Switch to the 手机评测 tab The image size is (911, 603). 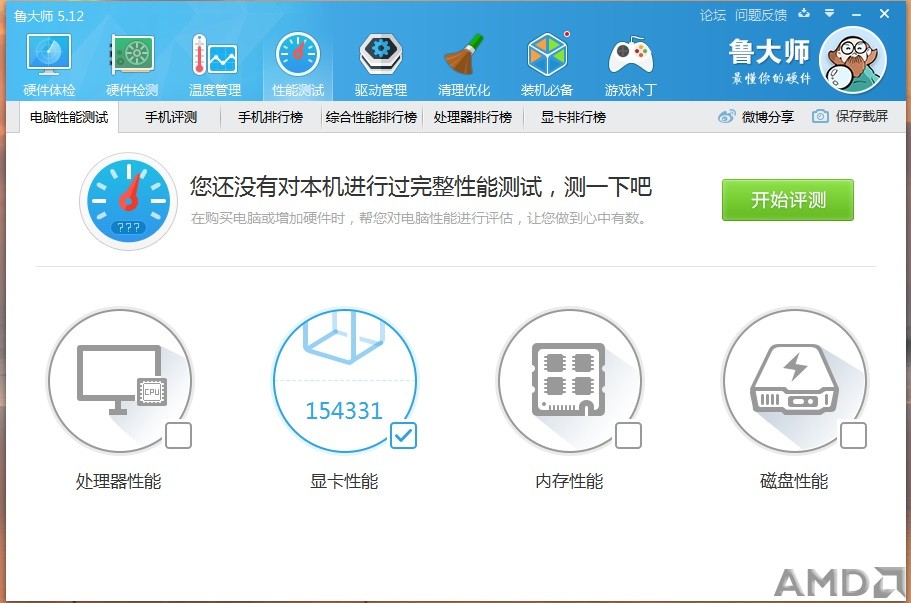click(x=171, y=117)
